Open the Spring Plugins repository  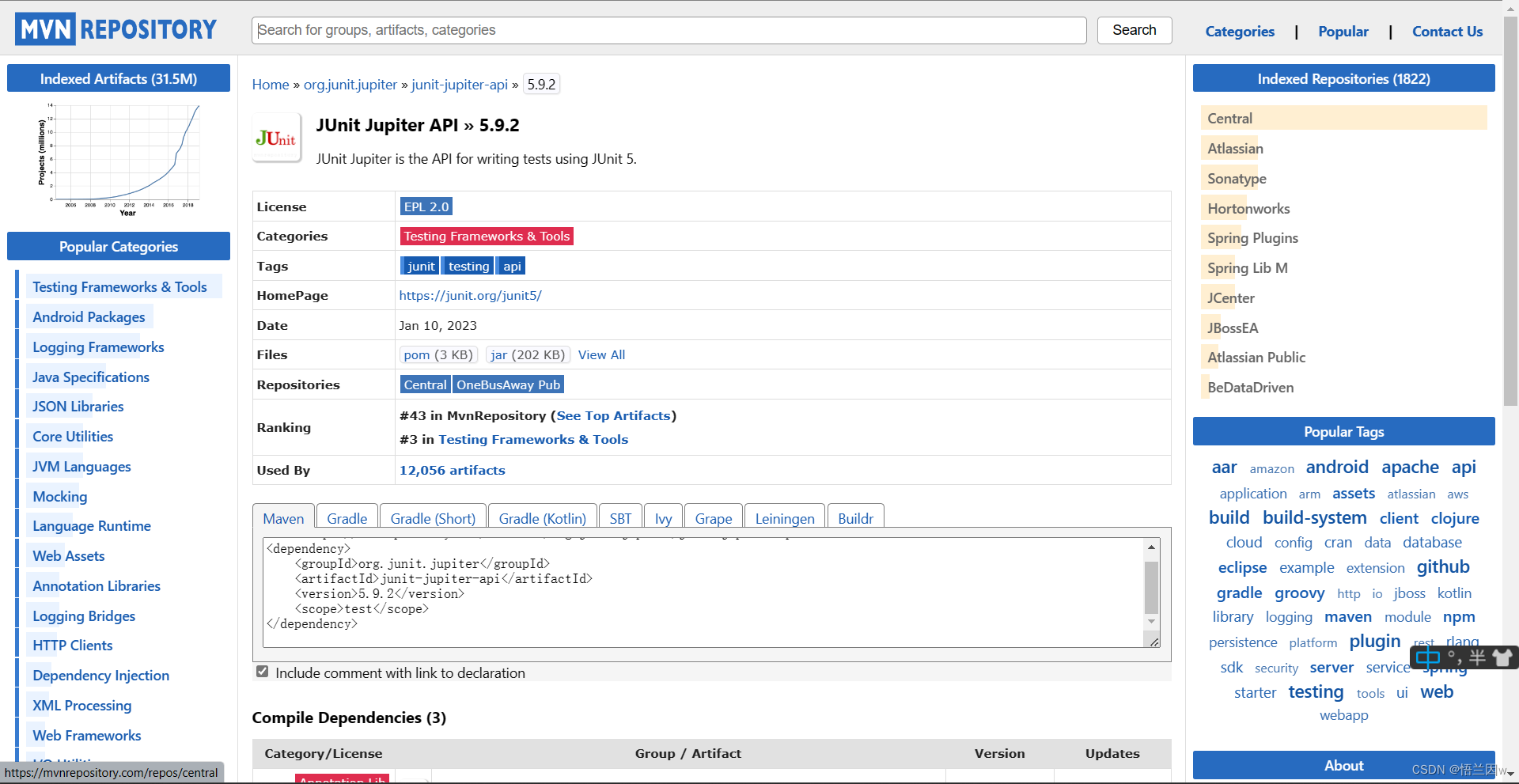pyautogui.click(x=1252, y=238)
